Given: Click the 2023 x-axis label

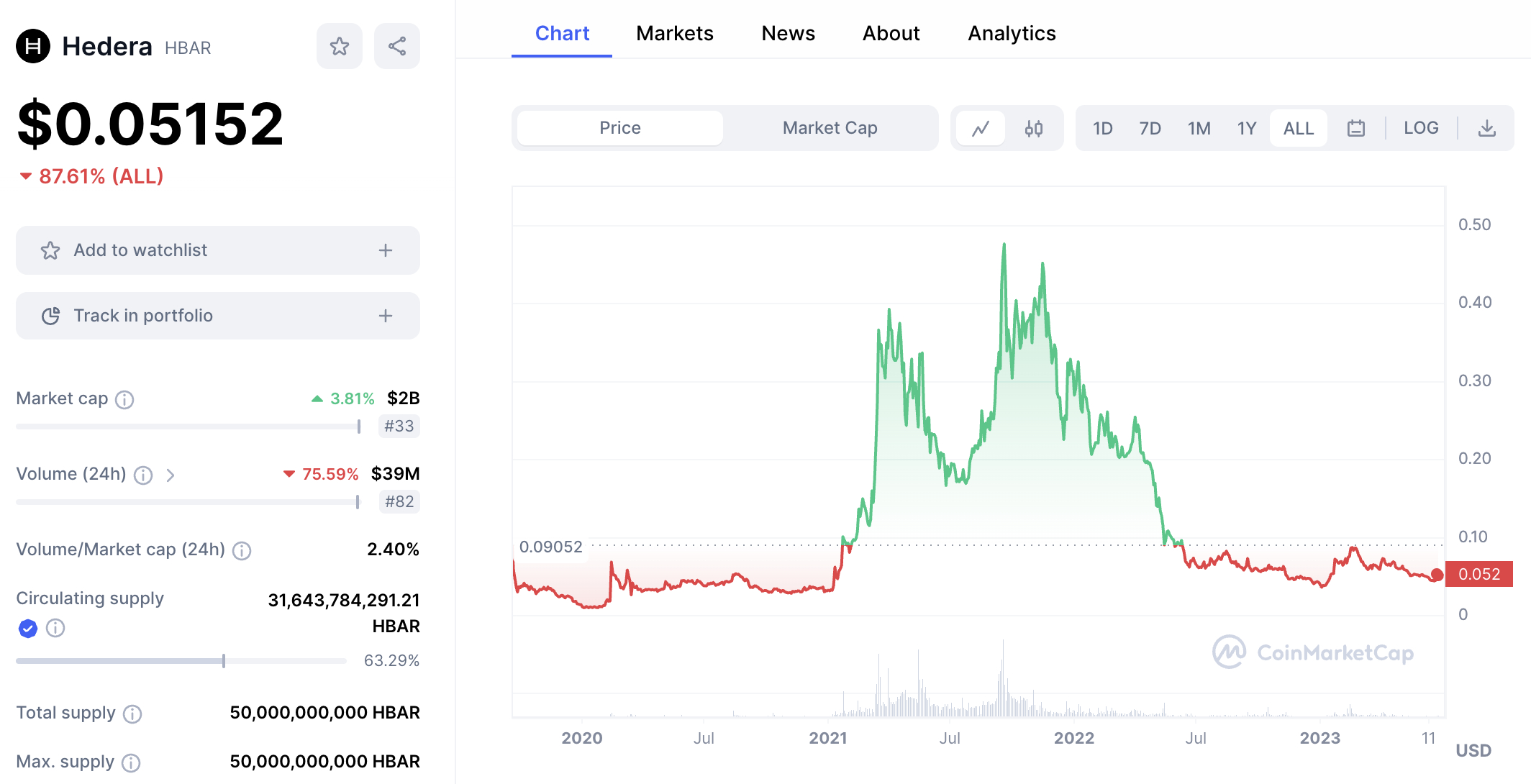Looking at the screenshot, I should 1320,738.
